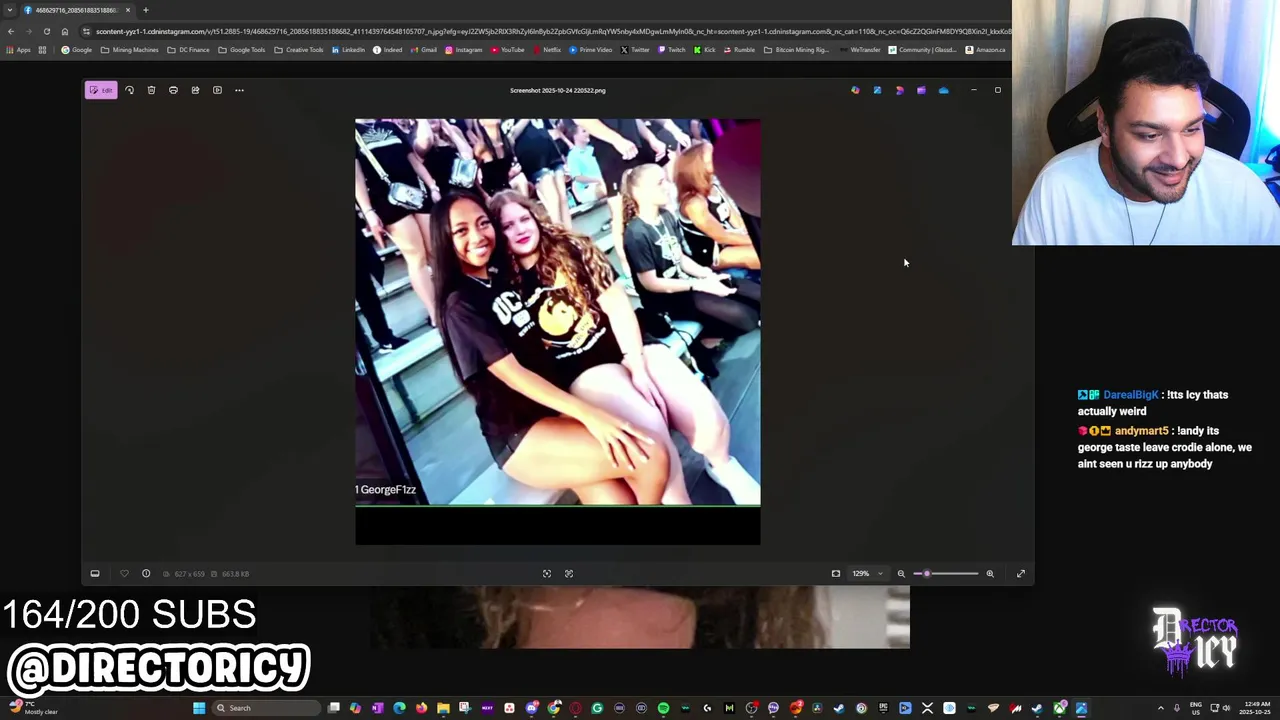Open the Gmail bookmark
Screen dimensions: 1280x720
pos(423,50)
